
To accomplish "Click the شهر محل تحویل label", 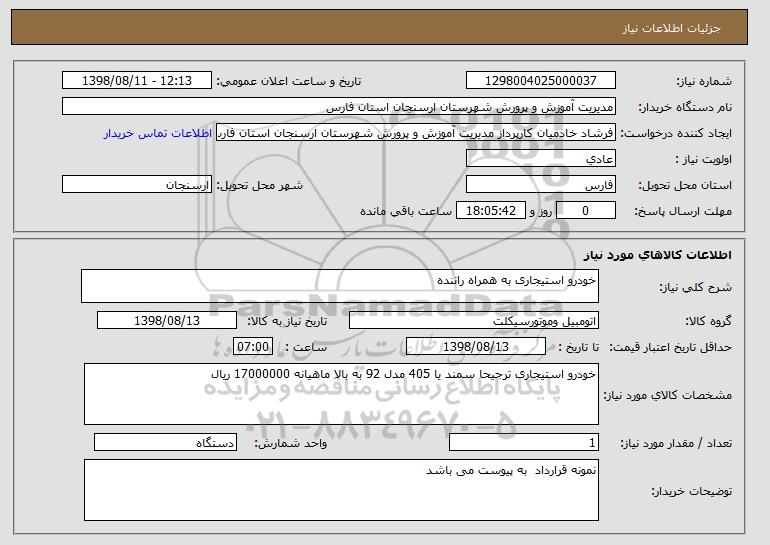I will (x=260, y=185).
